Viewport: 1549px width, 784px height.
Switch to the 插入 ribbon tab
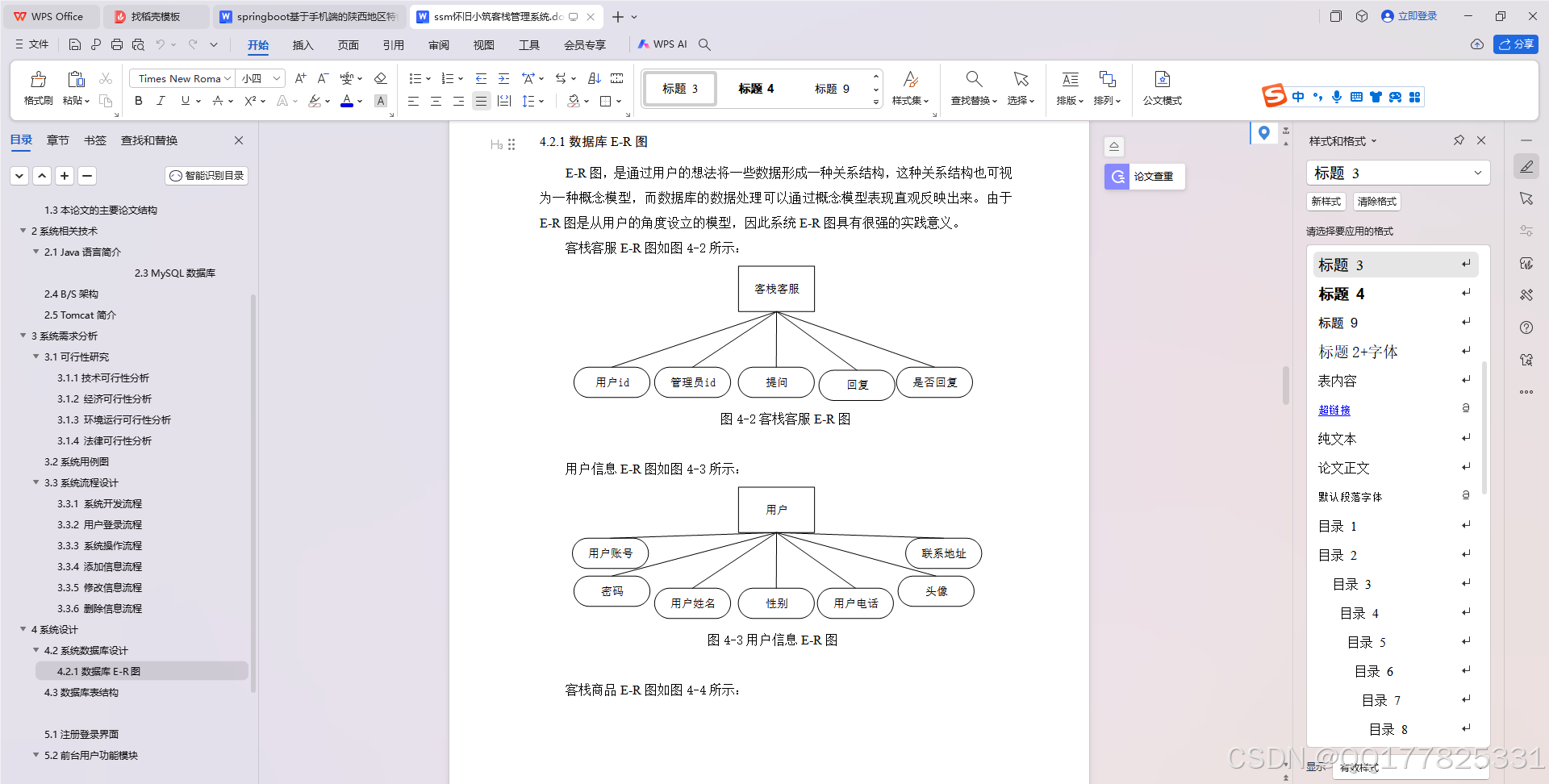pyautogui.click(x=303, y=45)
